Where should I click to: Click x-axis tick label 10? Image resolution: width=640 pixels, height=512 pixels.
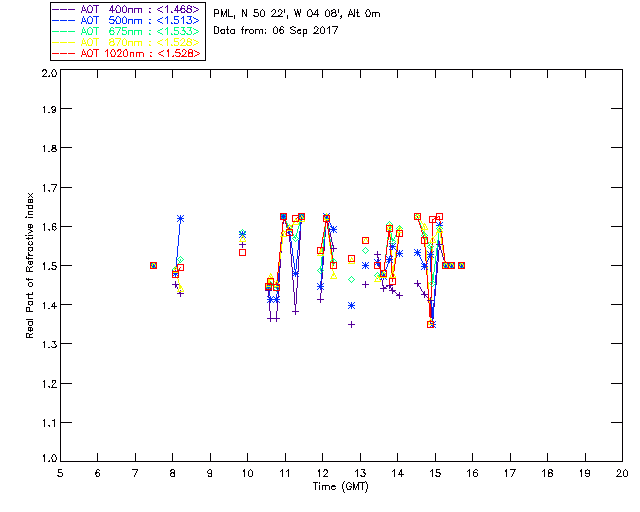(247, 473)
